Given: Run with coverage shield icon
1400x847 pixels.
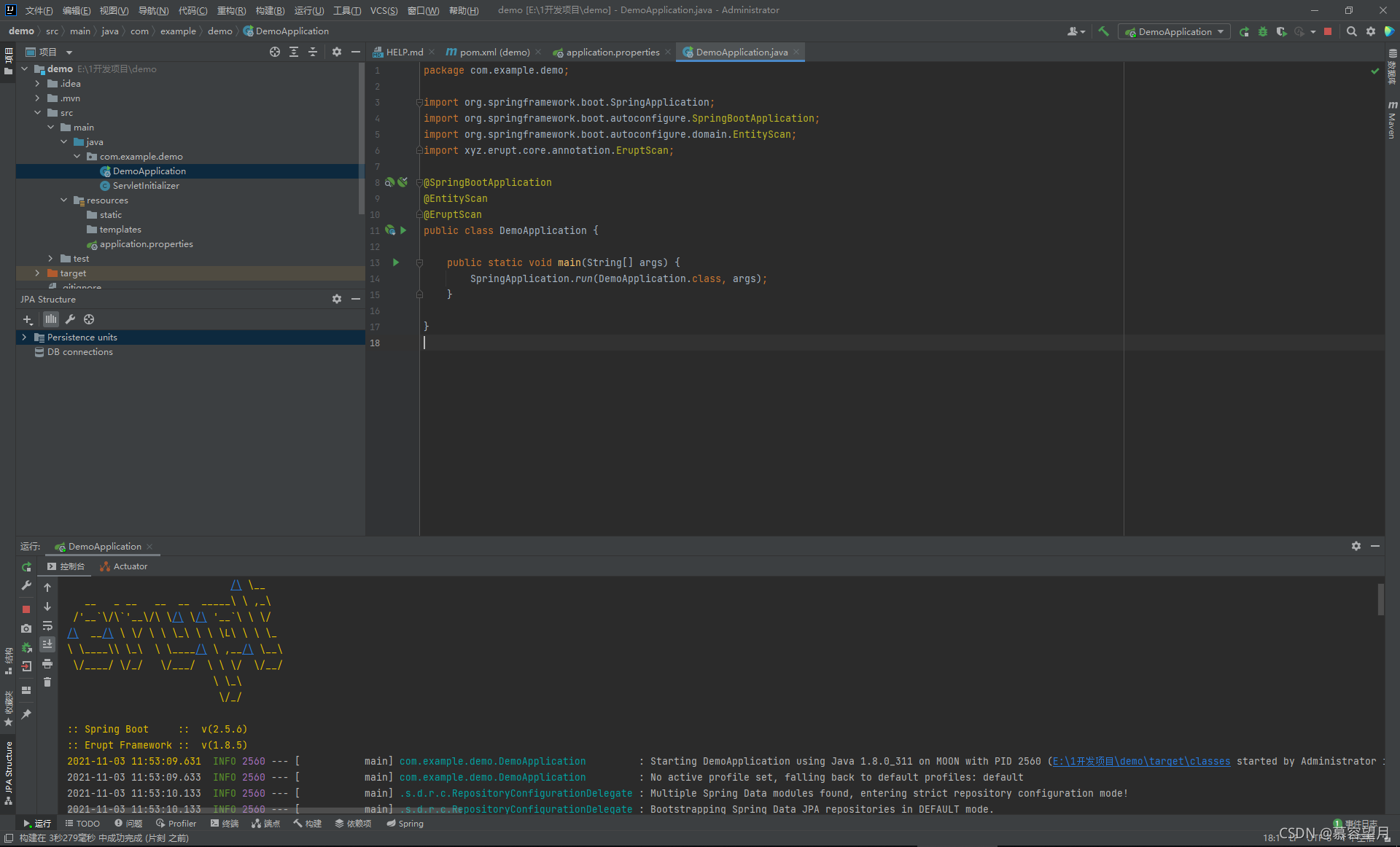Looking at the screenshot, I should (1281, 31).
